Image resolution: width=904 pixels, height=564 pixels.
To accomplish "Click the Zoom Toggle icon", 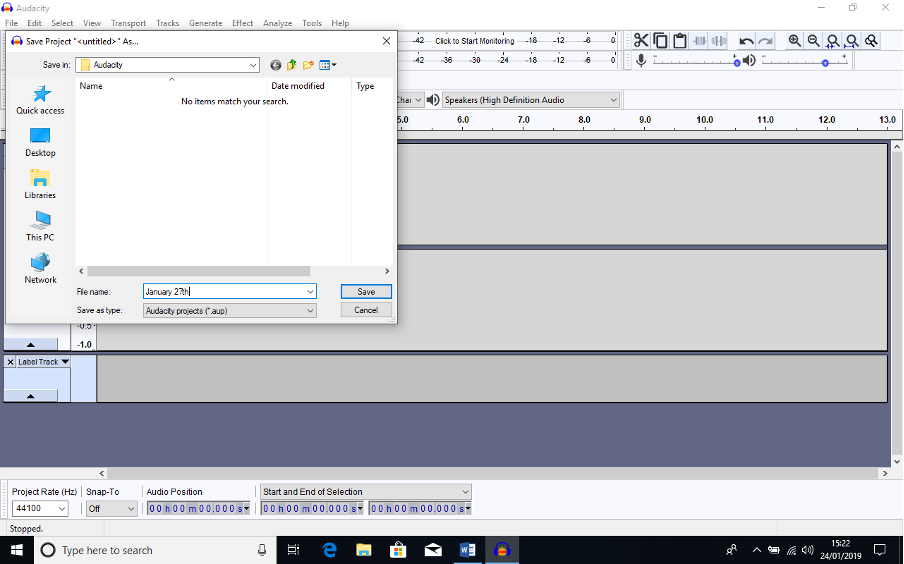I will [x=871, y=40].
